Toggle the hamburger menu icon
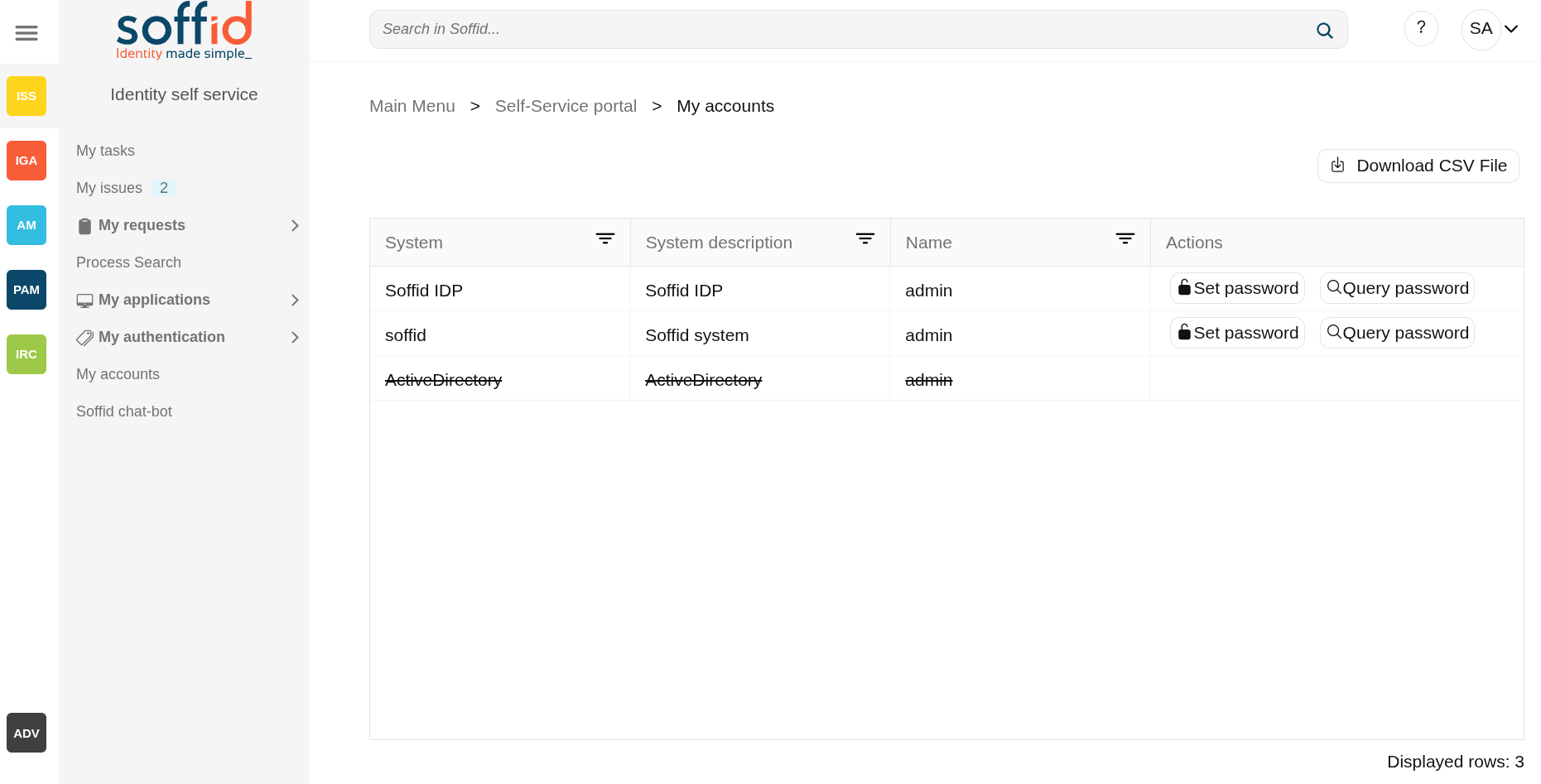 coord(26,33)
